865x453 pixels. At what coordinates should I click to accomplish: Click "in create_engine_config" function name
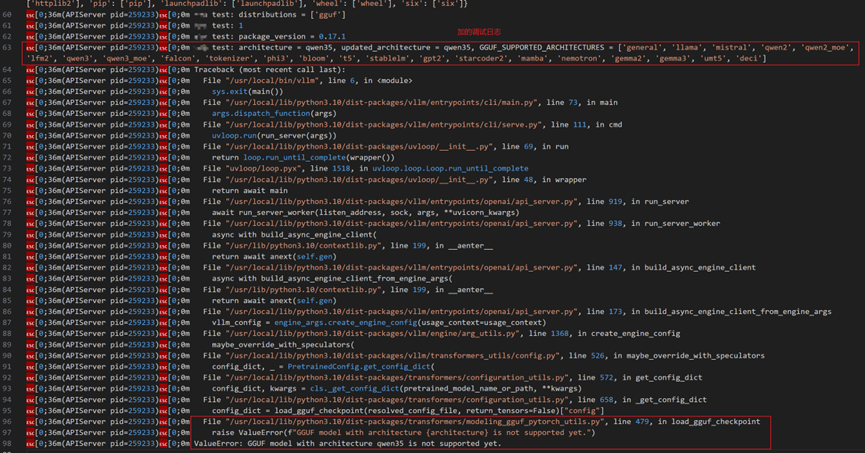629,334
